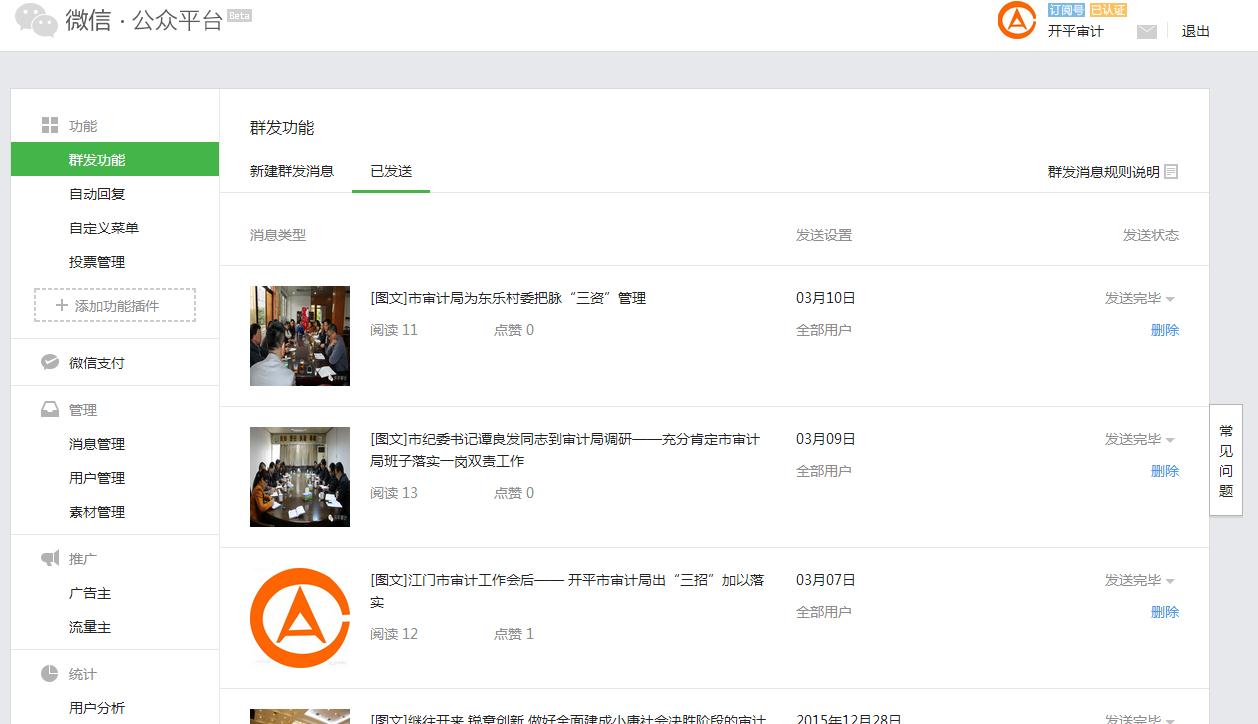Click the 管理 inbox icon
Viewport: 1258px width, 724px height.
pos(50,409)
